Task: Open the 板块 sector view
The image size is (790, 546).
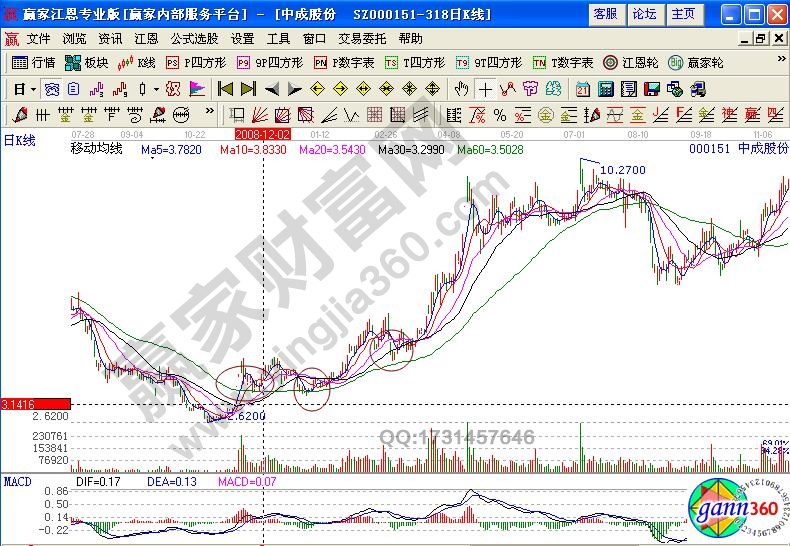Action: tap(86, 62)
